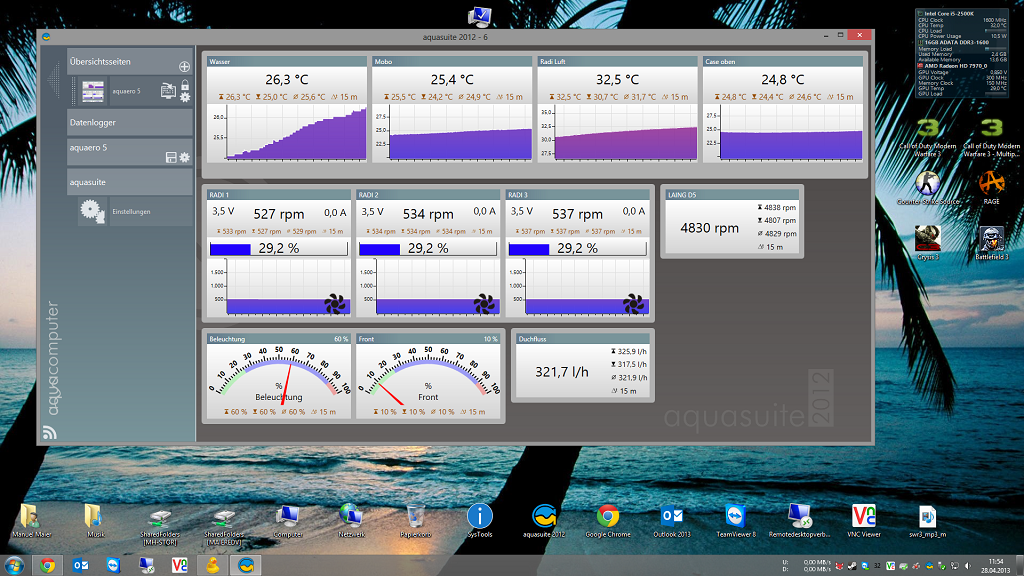Open the aquaero 5 overview page thumbnail
Screen dimensions: 1024x576
coord(93,91)
